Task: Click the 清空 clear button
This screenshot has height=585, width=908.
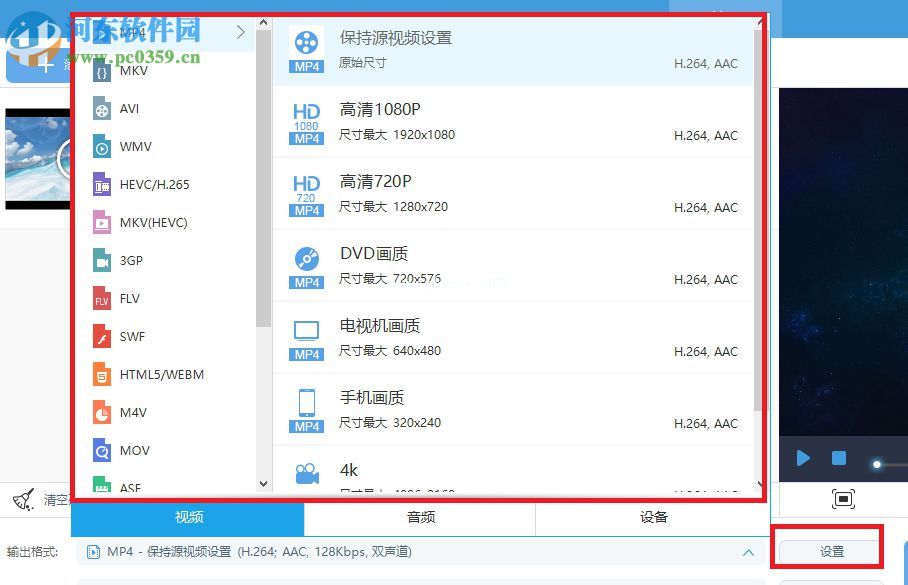Action: [39, 500]
